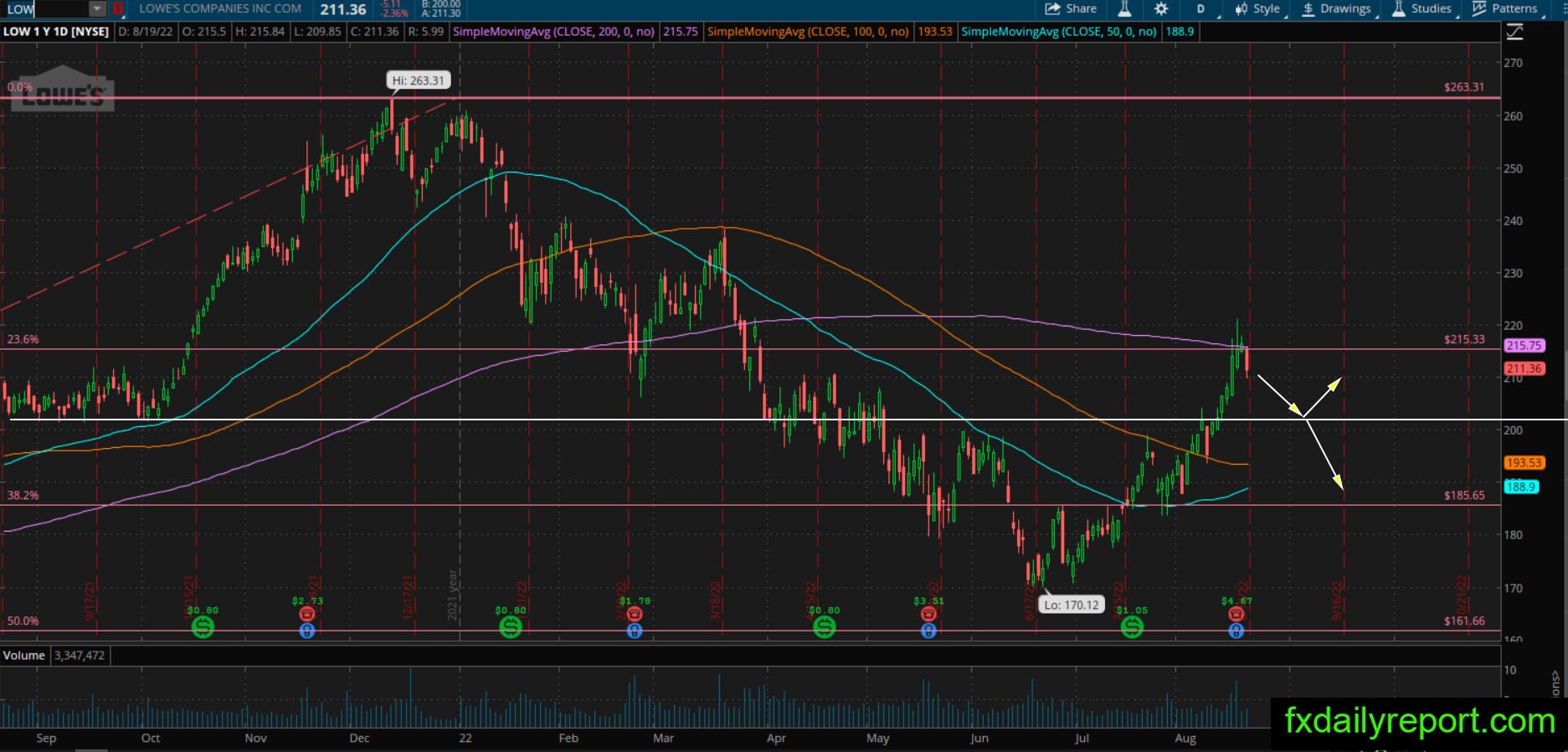Image resolution: width=1568 pixels, height=752 pixels.
Task: Click the O: 215.5 open value
Action: 206,32
